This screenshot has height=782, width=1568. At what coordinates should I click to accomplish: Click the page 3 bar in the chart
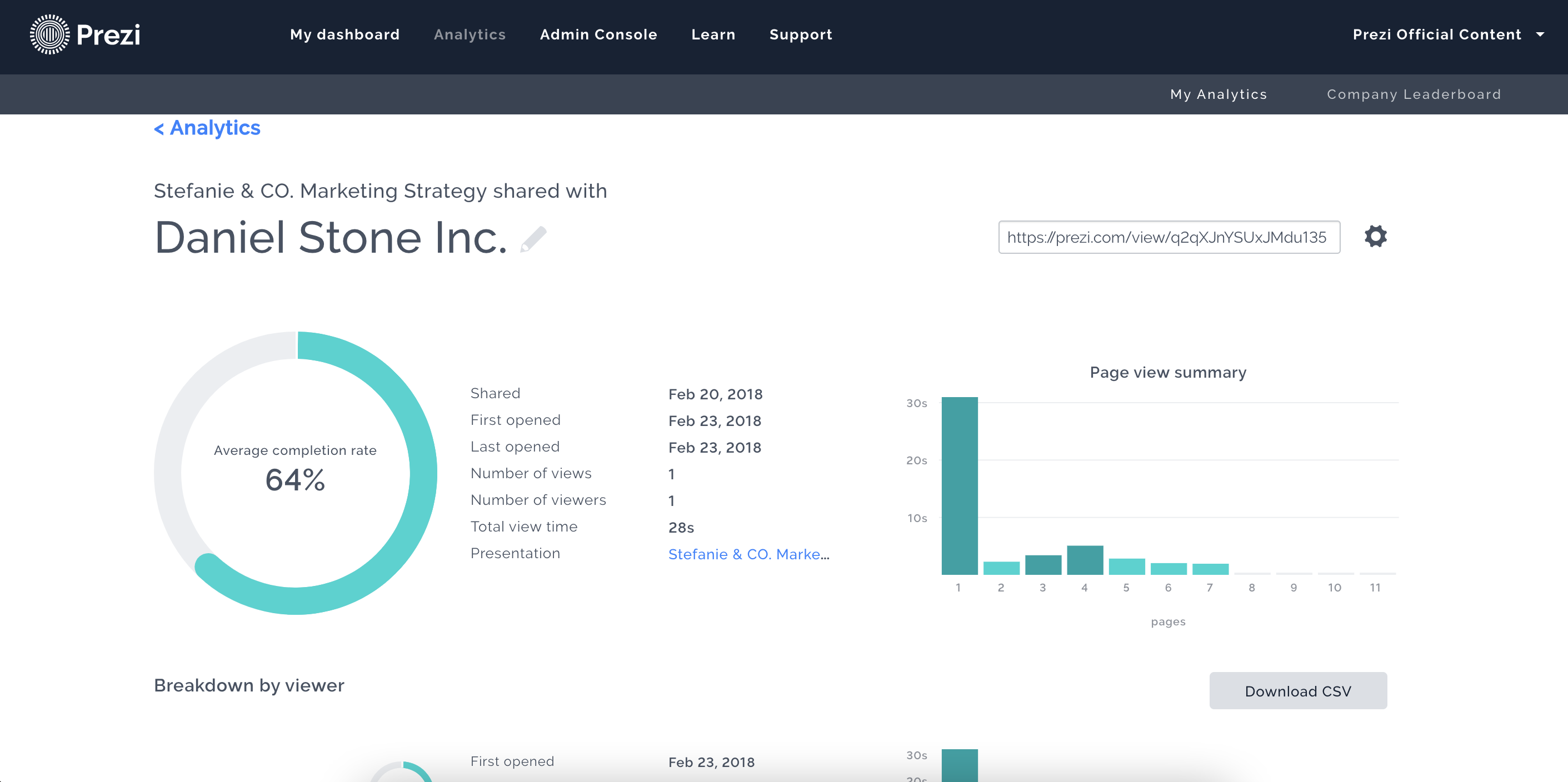point(1043,565)
